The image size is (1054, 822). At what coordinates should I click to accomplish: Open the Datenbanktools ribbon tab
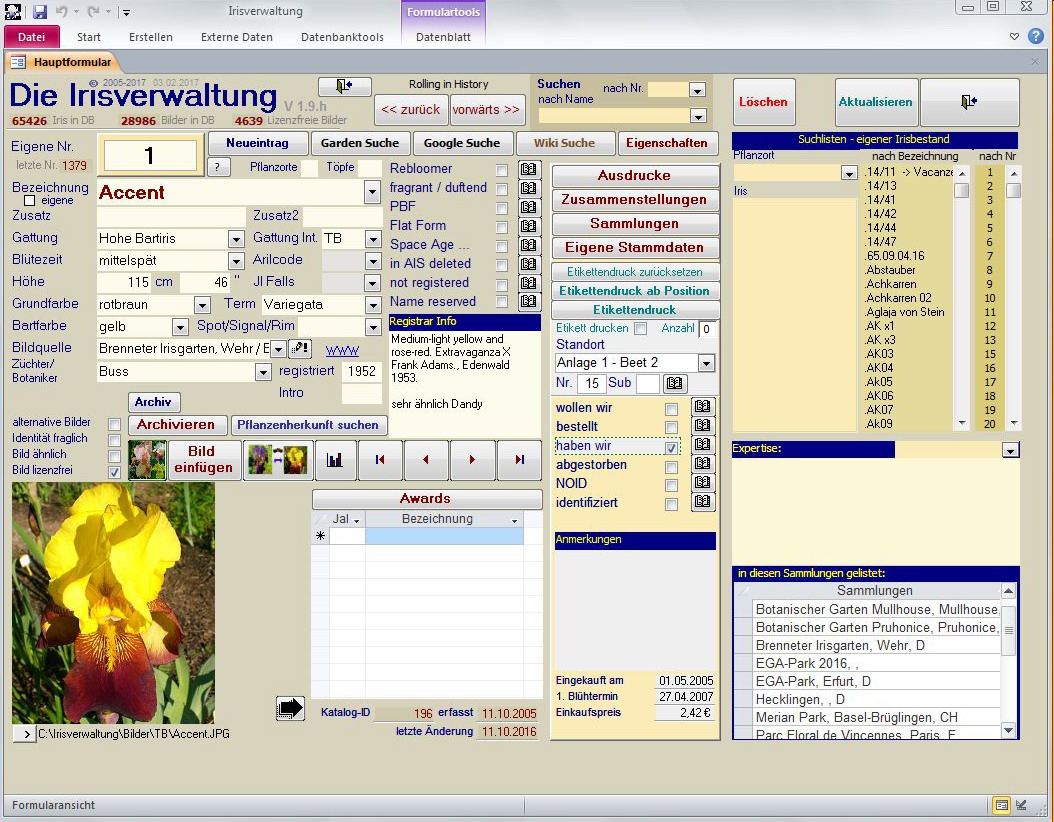342,37
